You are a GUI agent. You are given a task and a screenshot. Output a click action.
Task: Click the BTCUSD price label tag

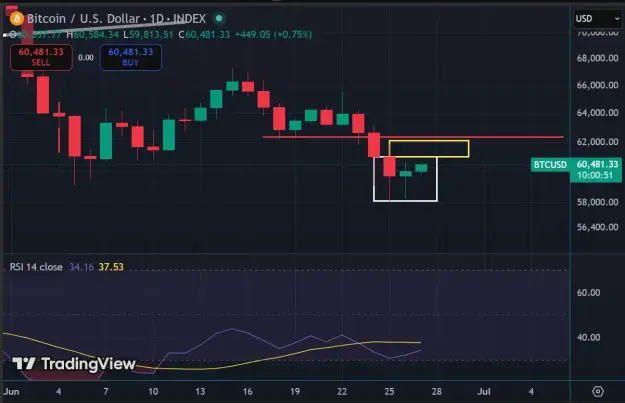pyautogui.click(x=550, y=165)
